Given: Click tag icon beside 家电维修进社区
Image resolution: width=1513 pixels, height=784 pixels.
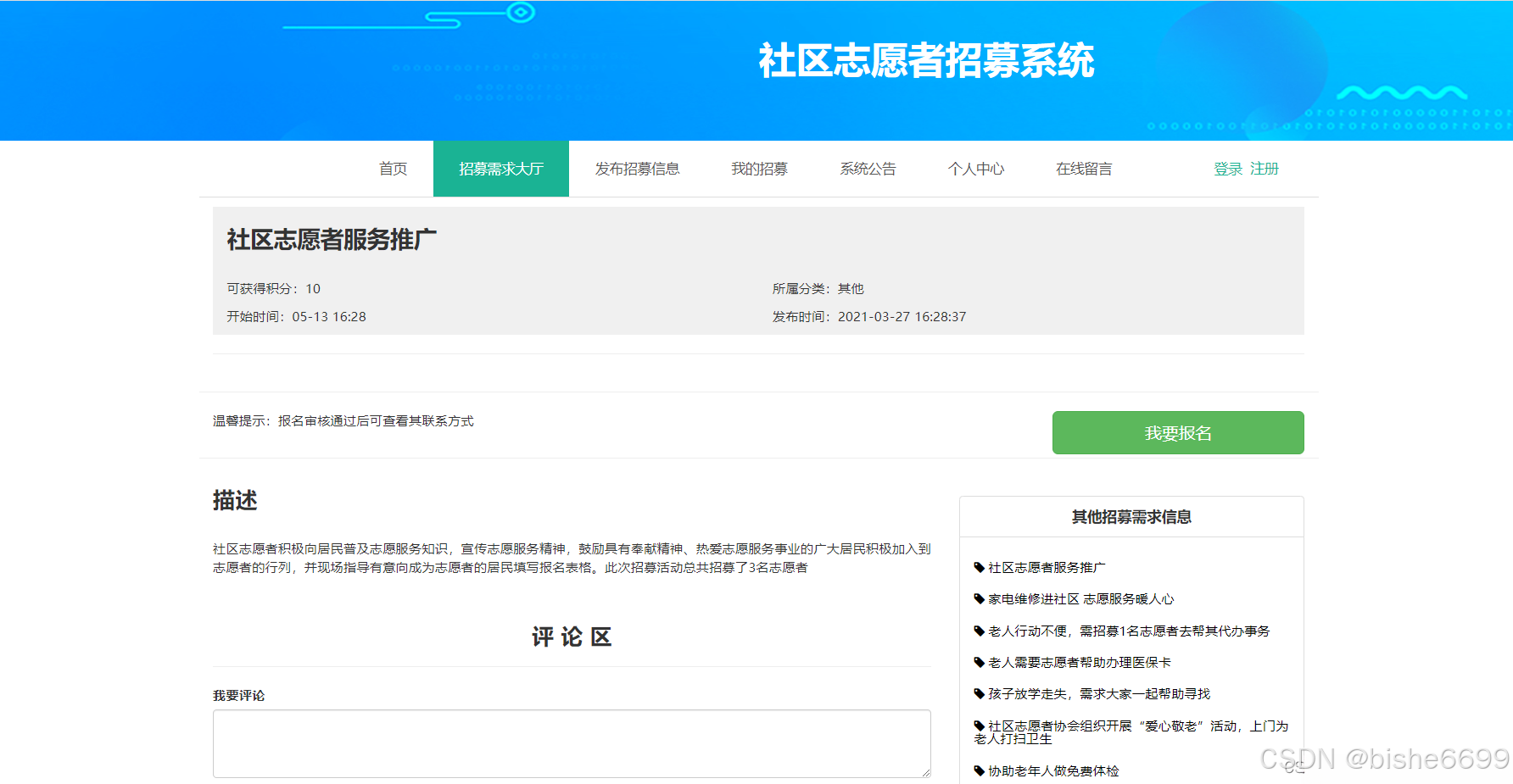Looking at the screenshot, I should [x=980, y=598].
